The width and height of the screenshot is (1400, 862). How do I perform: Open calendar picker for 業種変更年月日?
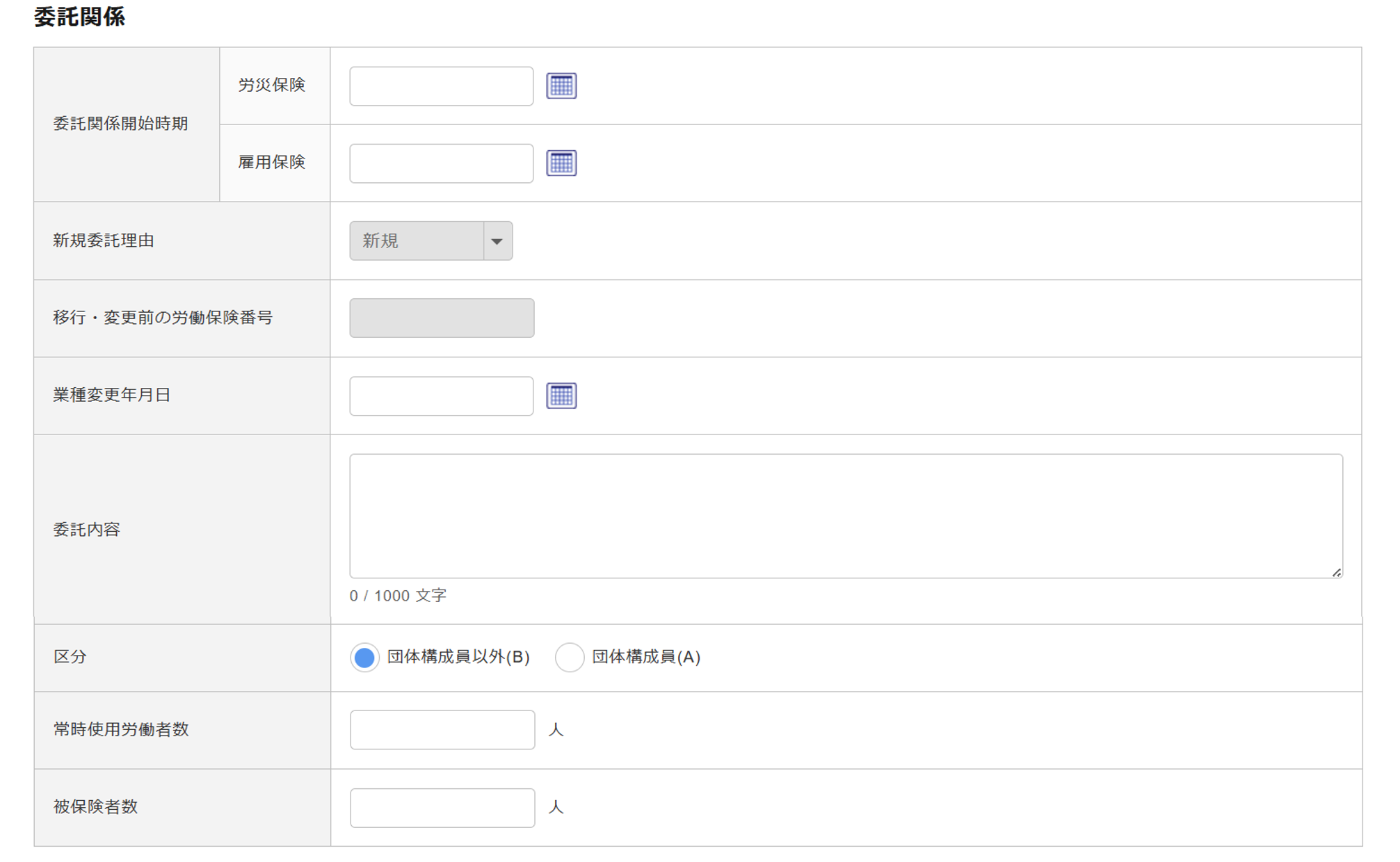click(x=561, y=396)
